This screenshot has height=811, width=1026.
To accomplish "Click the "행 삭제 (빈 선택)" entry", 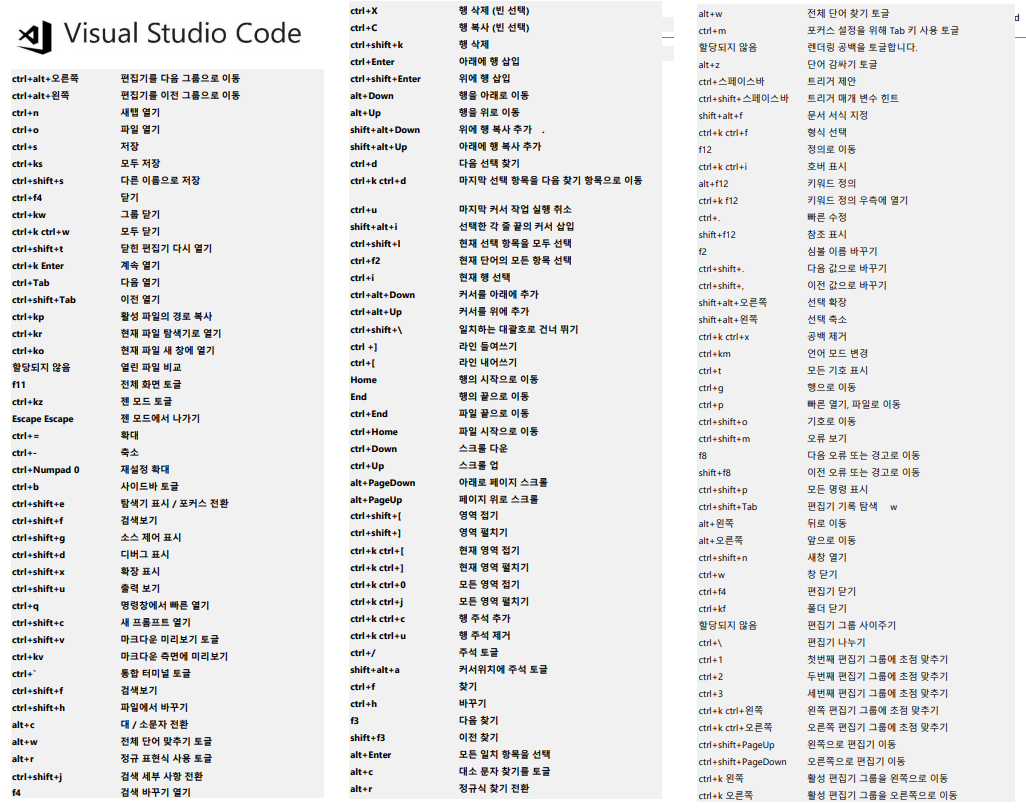I will pyautogui.click(x=494, y=10).
